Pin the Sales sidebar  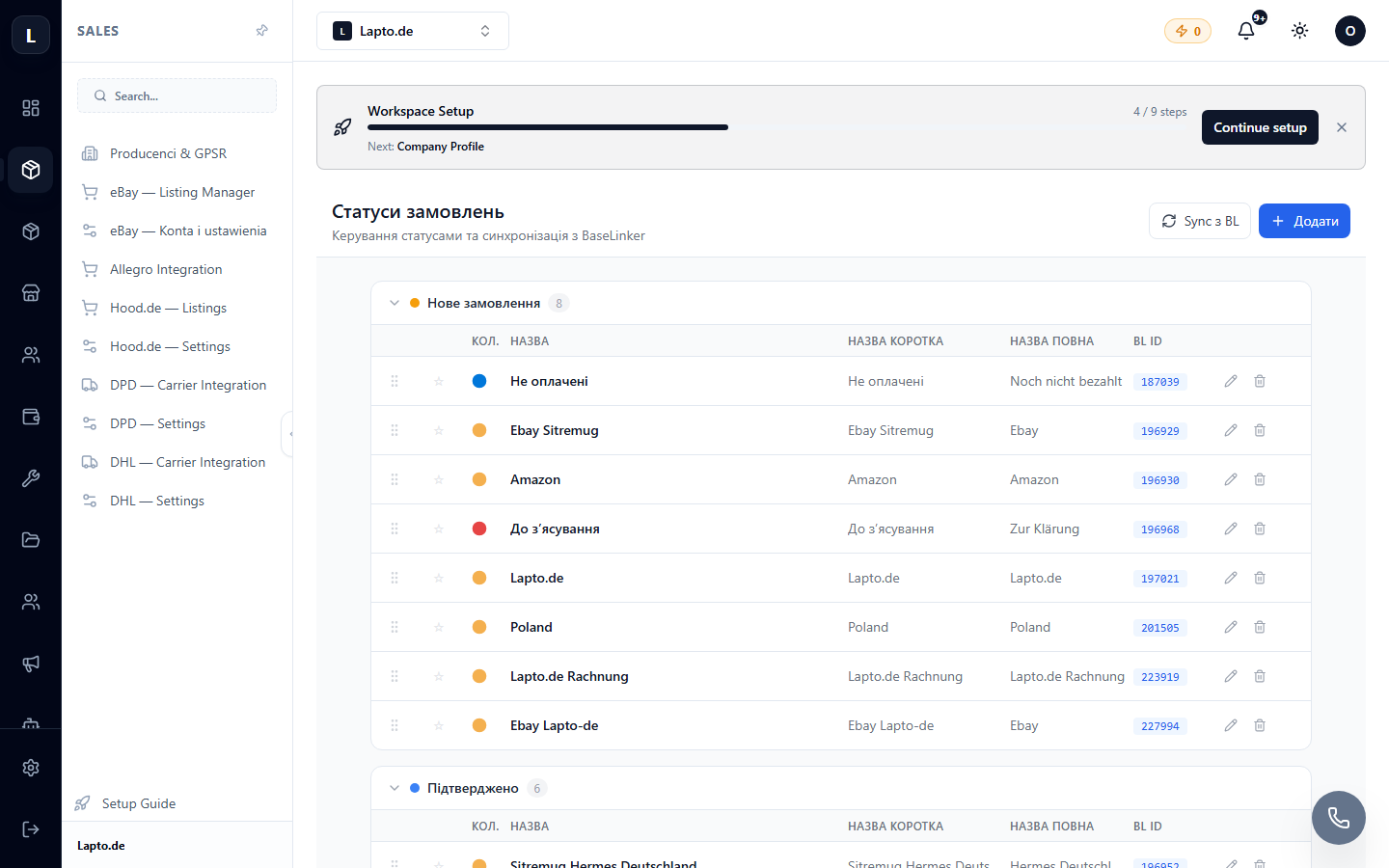point(261,31)
